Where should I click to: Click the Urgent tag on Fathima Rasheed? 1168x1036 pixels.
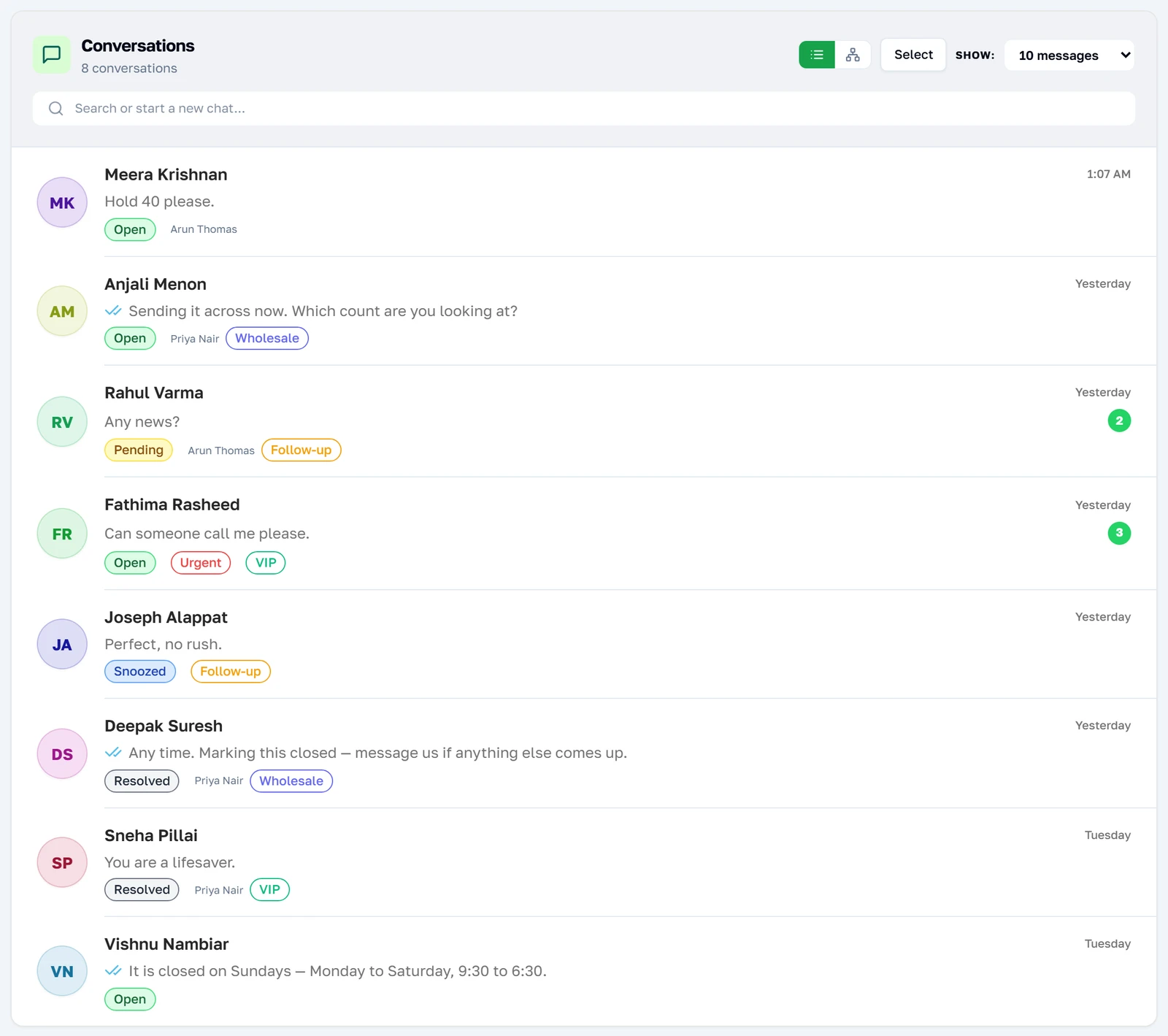pyautogui.click(x=201, y=563)
